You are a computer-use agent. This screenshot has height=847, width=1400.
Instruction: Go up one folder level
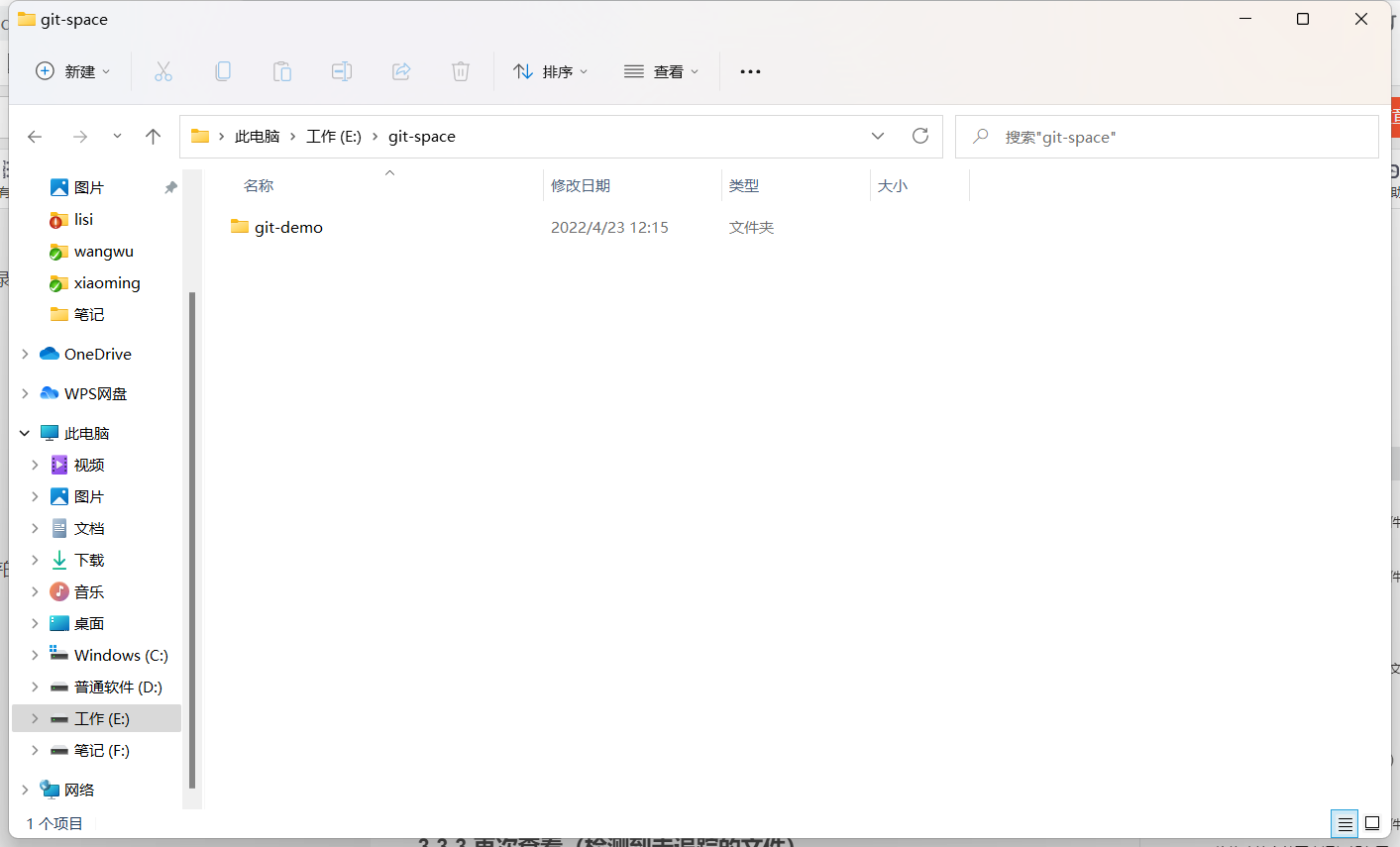(153, 137)
